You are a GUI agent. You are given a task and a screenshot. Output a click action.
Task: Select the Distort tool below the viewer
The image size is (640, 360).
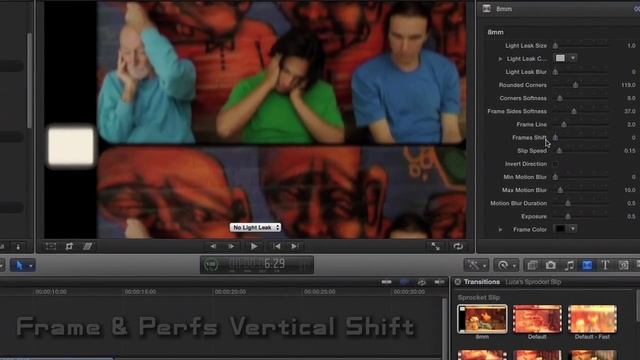point(87,246)
